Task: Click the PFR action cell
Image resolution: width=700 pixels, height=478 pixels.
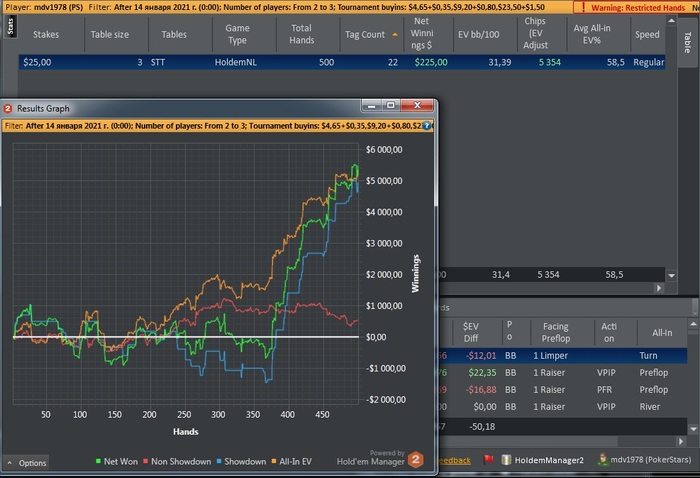Action: coord(604,390)
